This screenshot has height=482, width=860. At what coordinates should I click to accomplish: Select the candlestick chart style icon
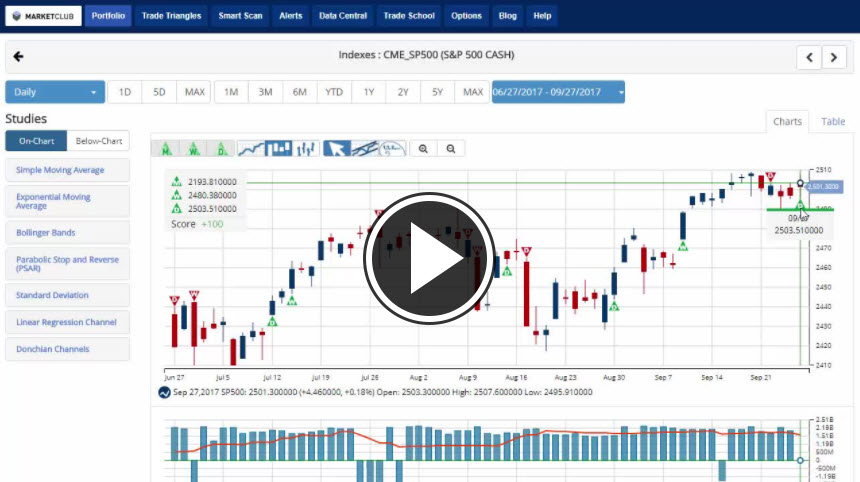(279, 148)
